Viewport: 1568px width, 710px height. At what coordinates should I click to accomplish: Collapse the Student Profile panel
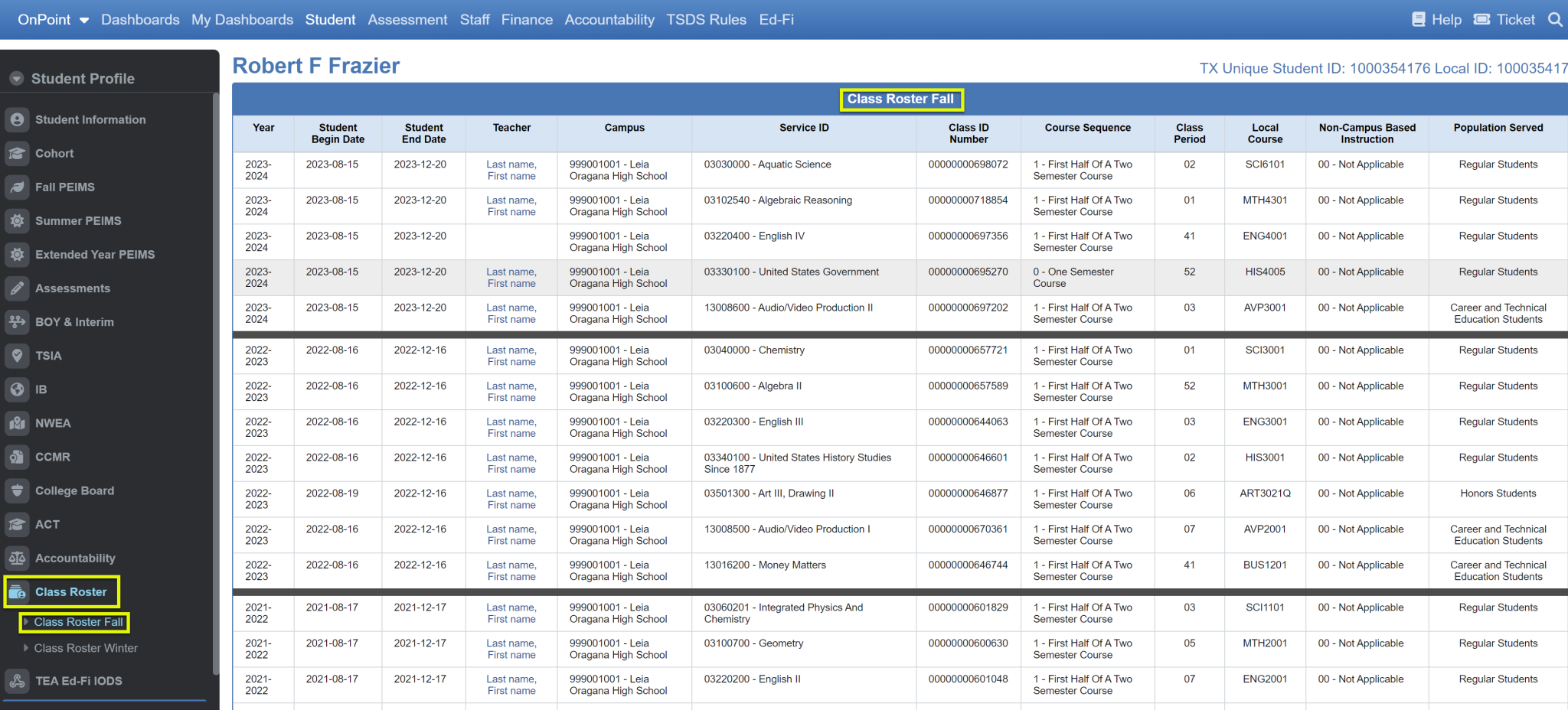point(15,77)
